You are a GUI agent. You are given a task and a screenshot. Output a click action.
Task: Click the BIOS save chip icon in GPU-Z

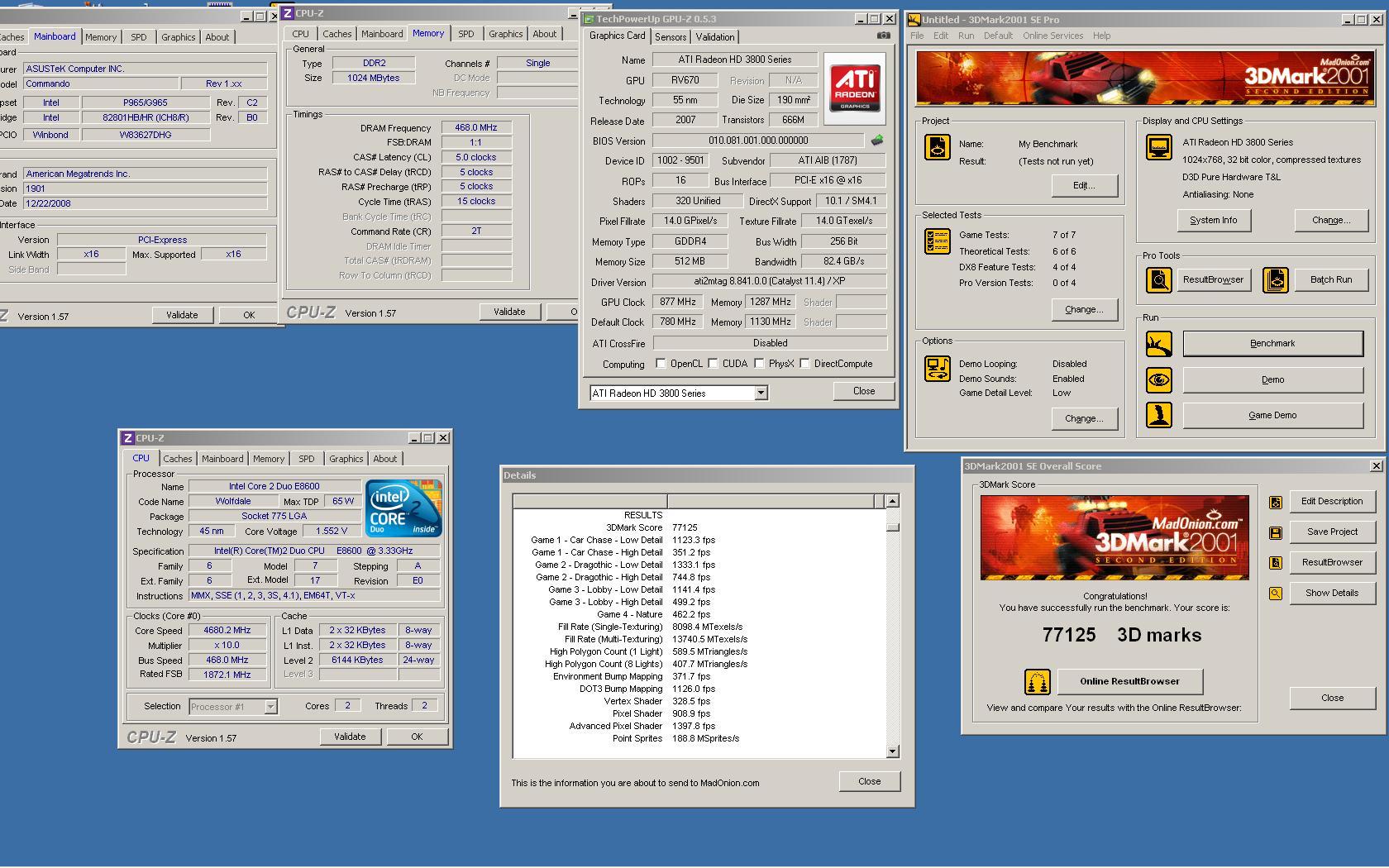coord(877,141)
